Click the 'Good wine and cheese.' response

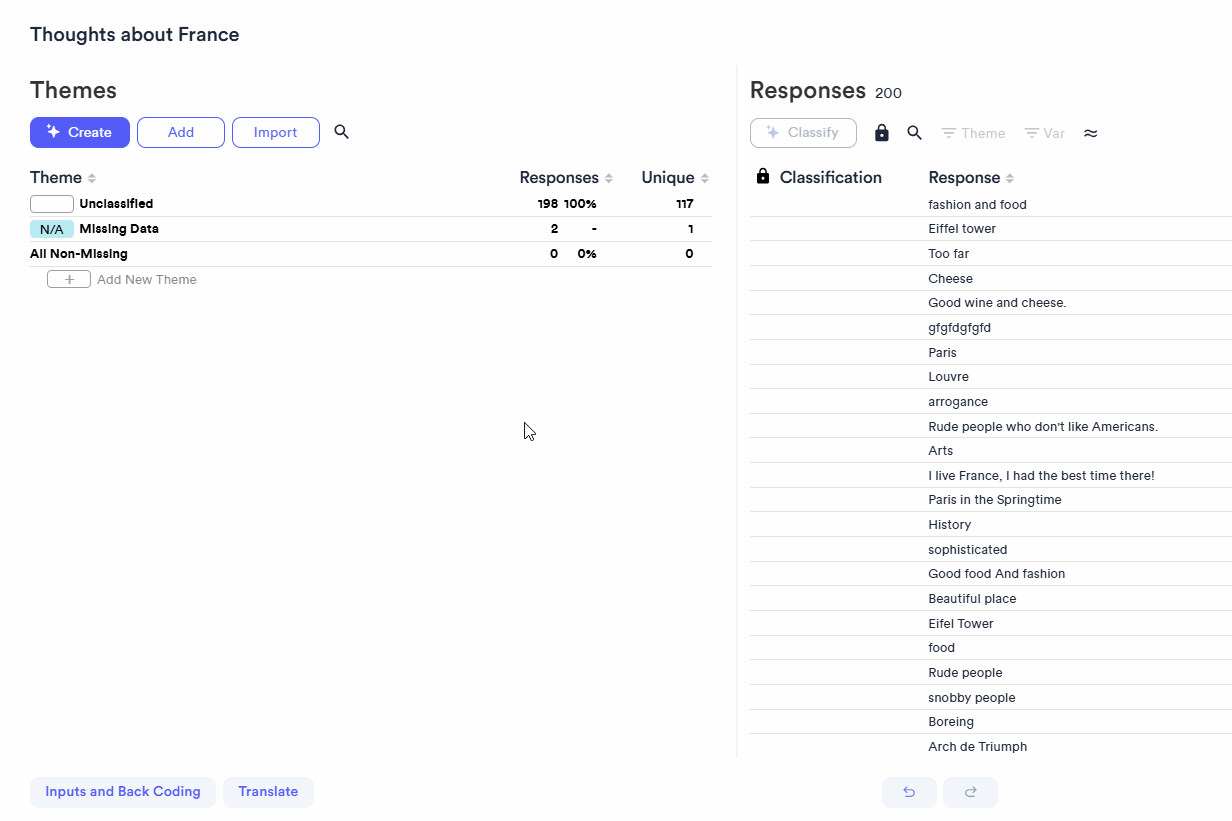[x=997, y=303]
